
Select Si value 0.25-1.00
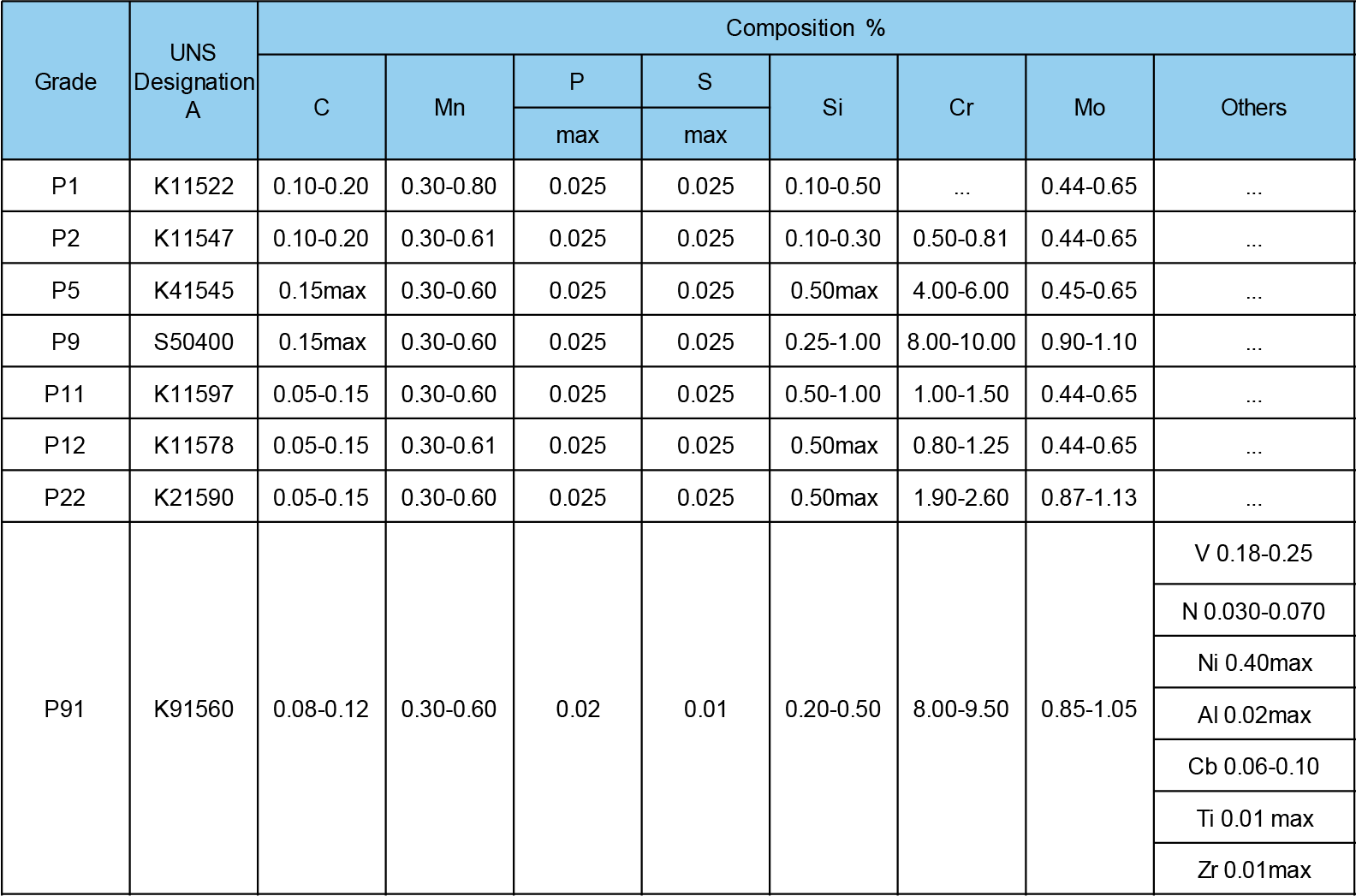pos(833,341)
